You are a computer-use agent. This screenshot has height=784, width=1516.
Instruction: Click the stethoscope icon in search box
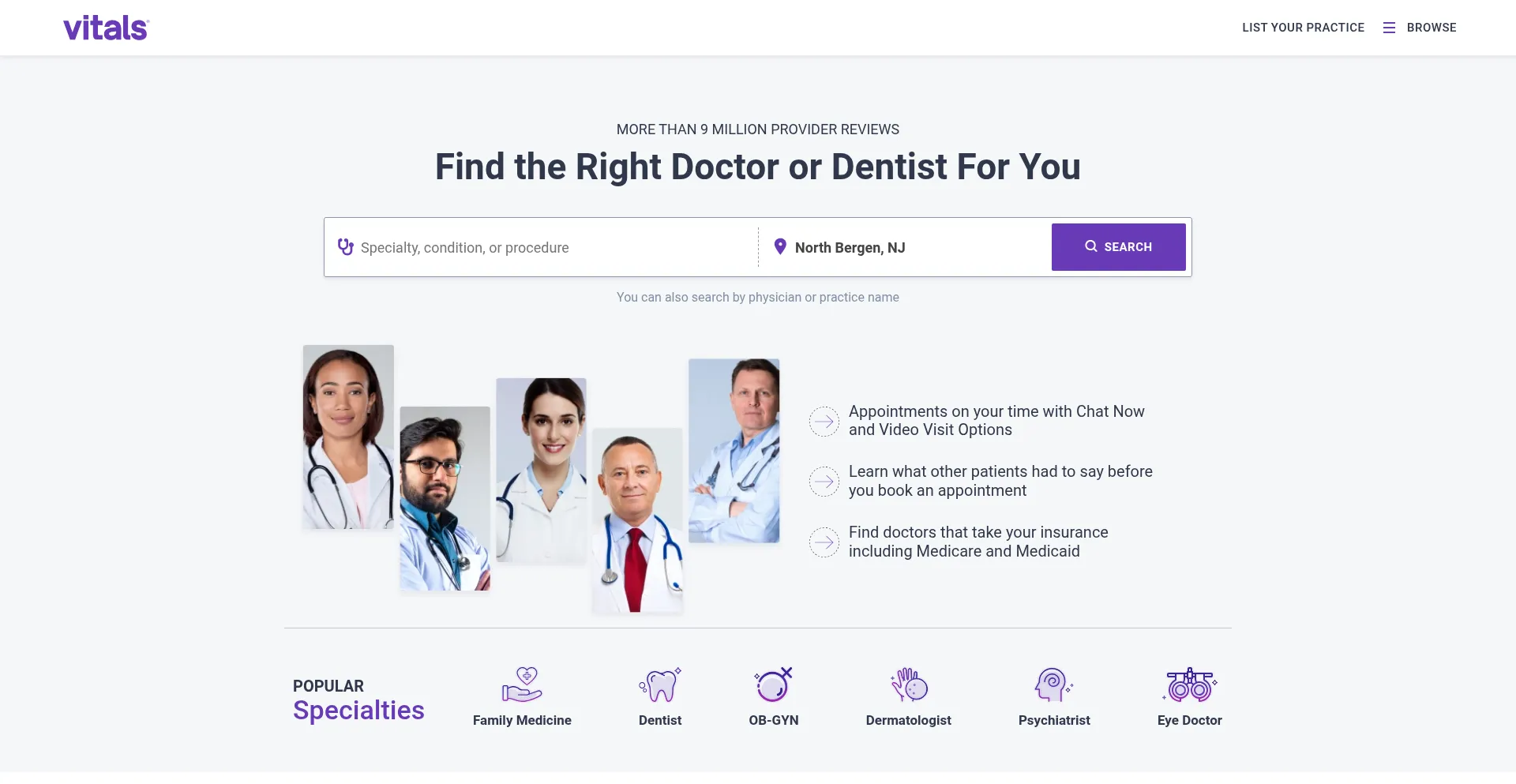pyautogui.click(x=346, y=247)
